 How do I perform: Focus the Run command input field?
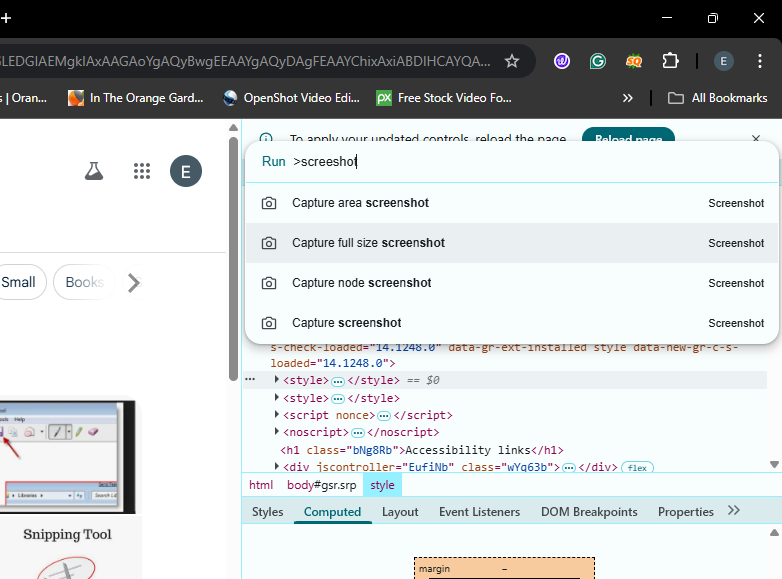point(512,162)
